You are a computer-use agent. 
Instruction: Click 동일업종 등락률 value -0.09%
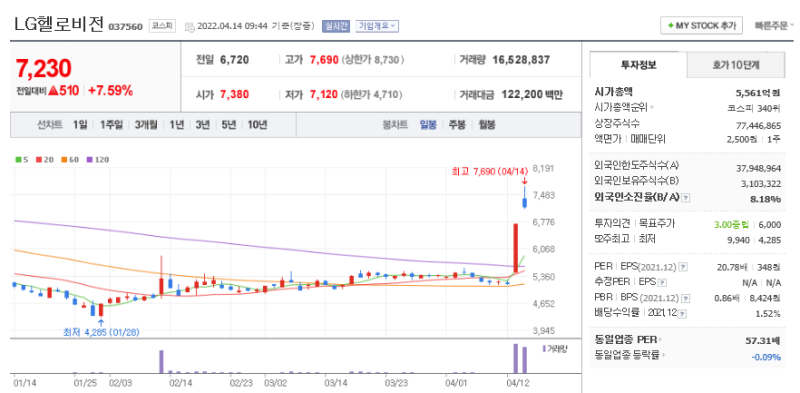766,356
